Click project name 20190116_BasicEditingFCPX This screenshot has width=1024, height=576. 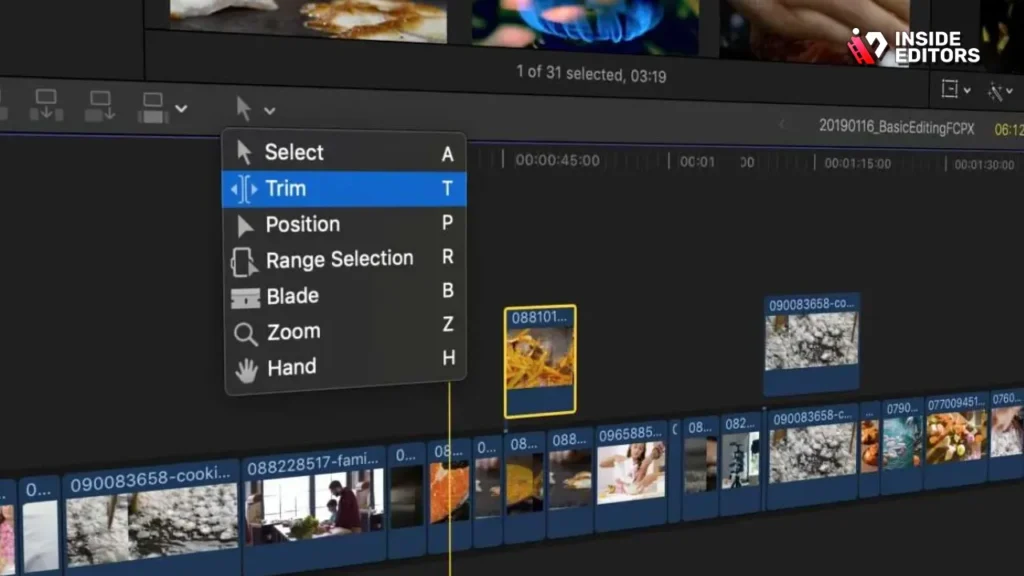(x=897, y=127)
